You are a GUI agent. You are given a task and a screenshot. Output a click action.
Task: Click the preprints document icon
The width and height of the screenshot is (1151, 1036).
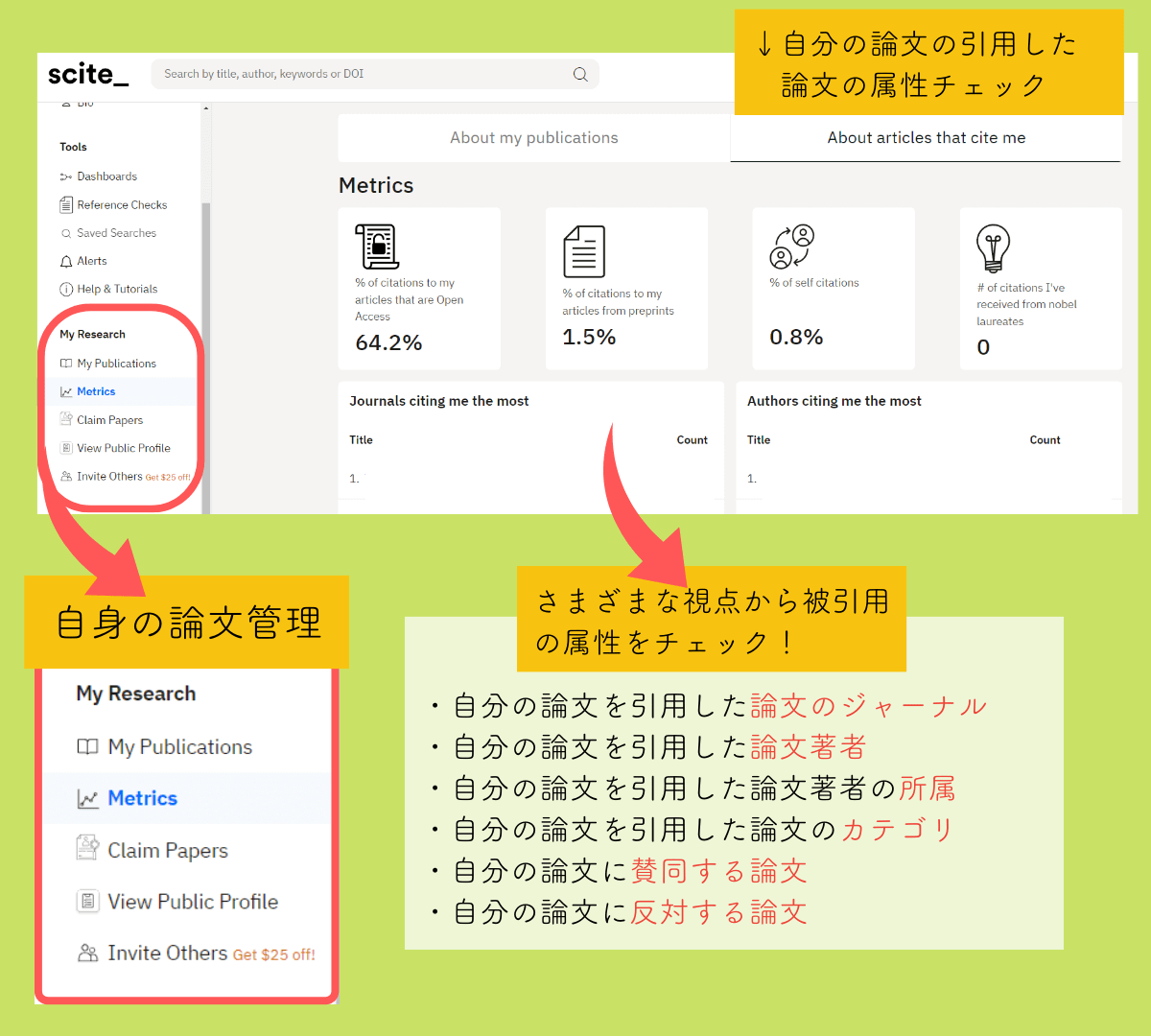click(x=584, y=251)
